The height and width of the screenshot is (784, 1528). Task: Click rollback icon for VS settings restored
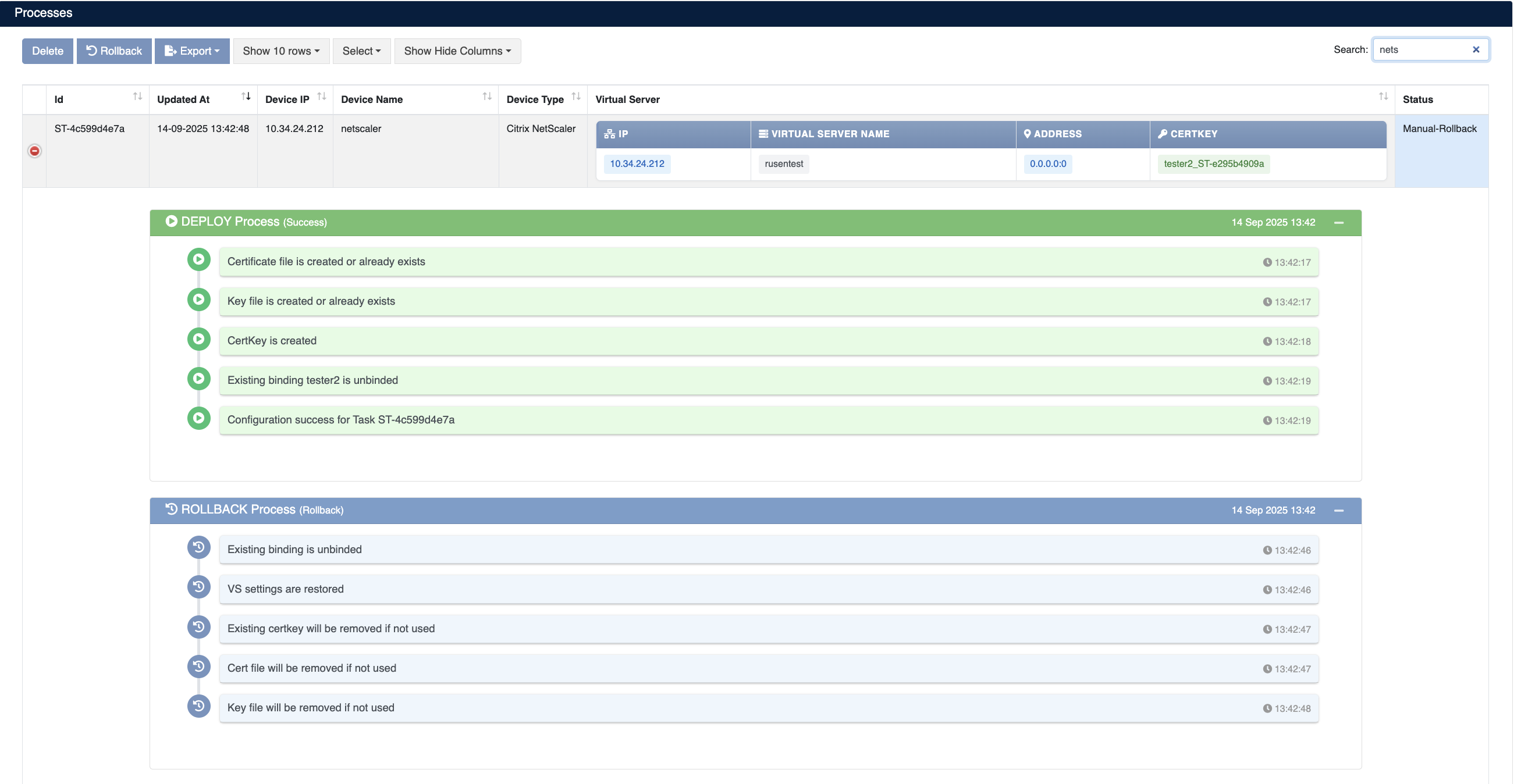click(x=199, y=587)
